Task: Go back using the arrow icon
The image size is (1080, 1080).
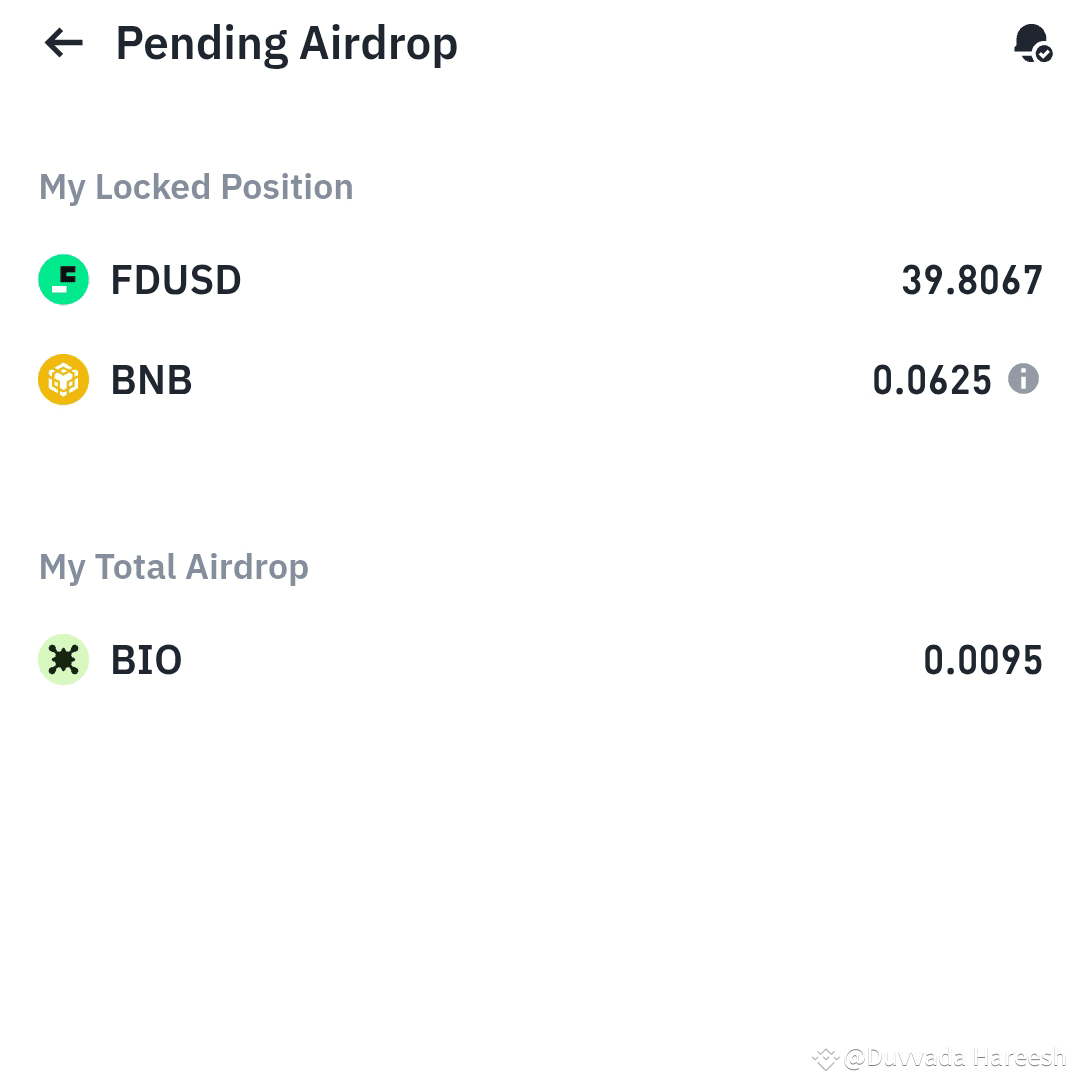Action: click(62, 42)
